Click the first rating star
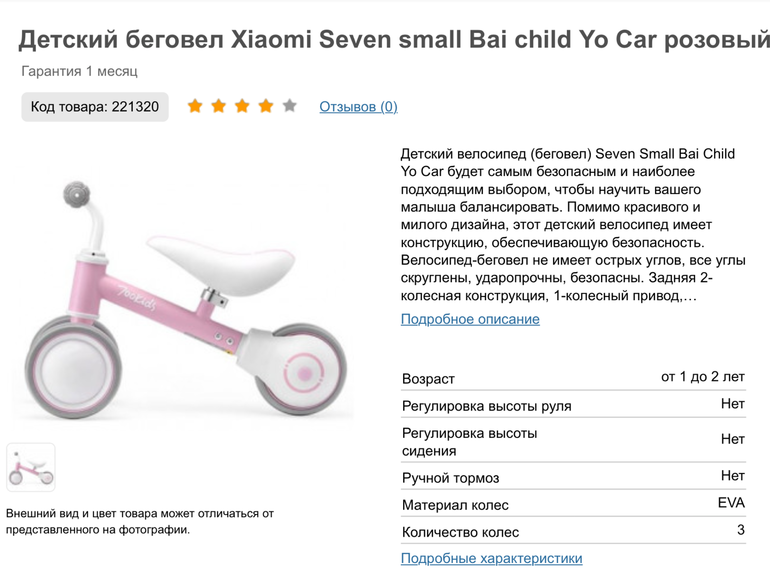This screenshot has height=578, width=770. (x=195, y=106)
